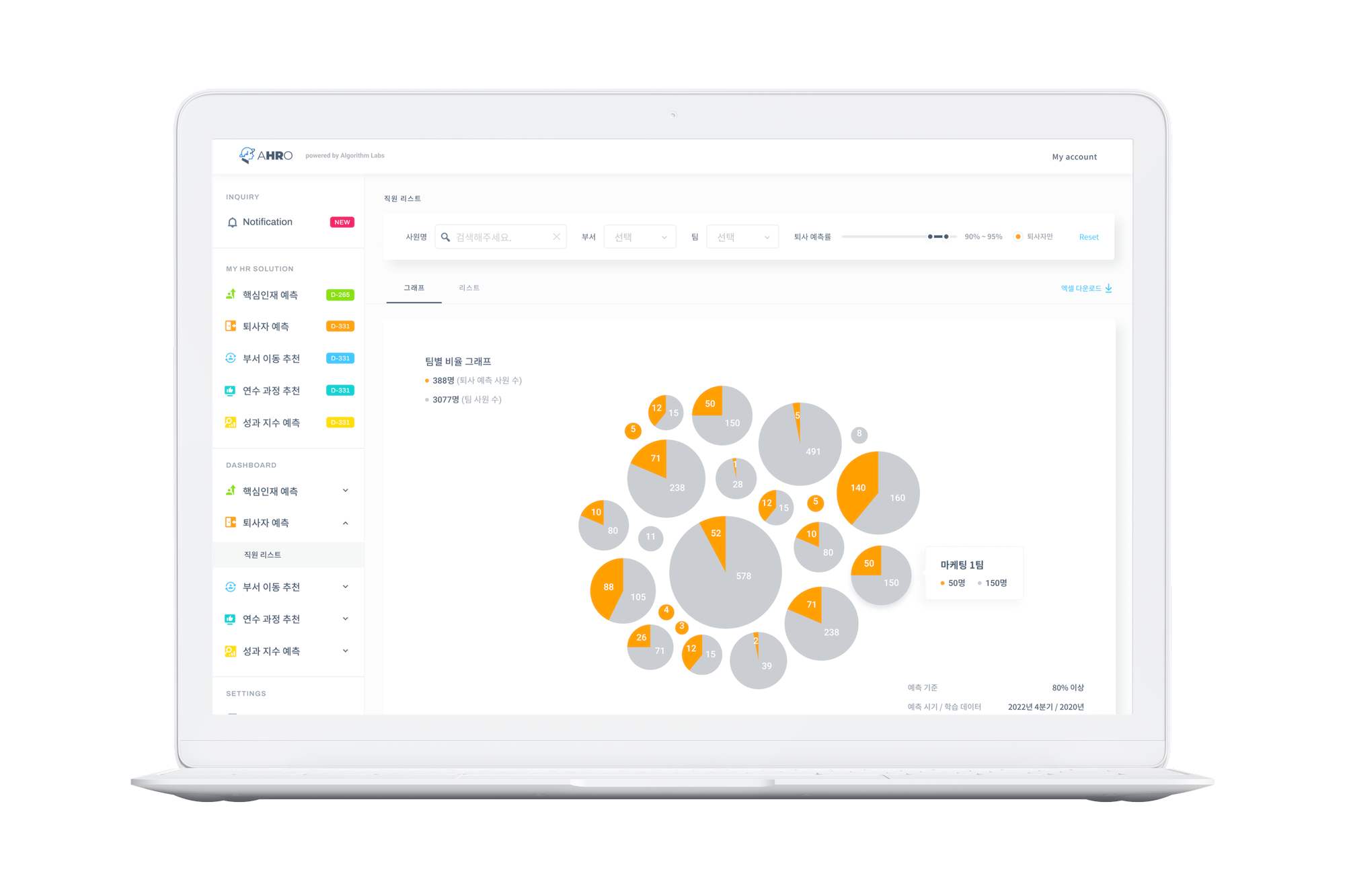Click the 퇴사 예측률 slider track
The width and height of the screenshot is (1345, 896).
pyautogui.click(x=899, y=237)
